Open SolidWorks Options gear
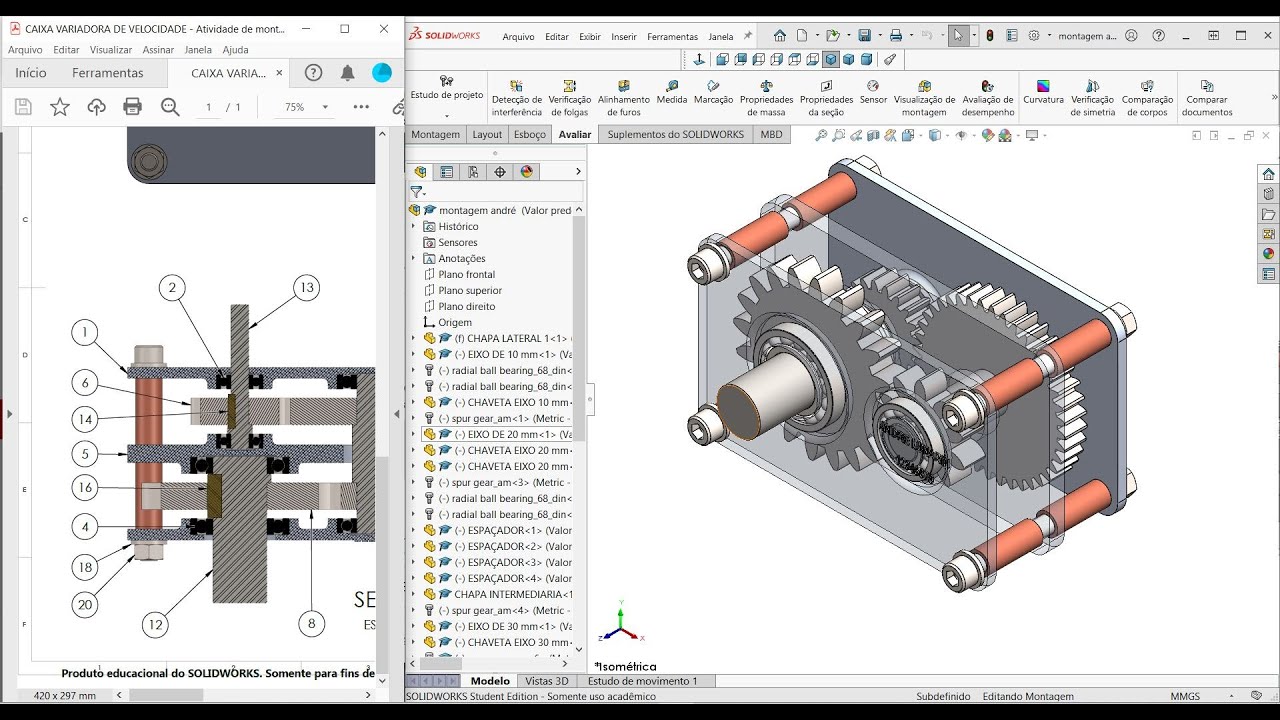This screenshot has height=720, width=1280. click(x=1034, y=36)
